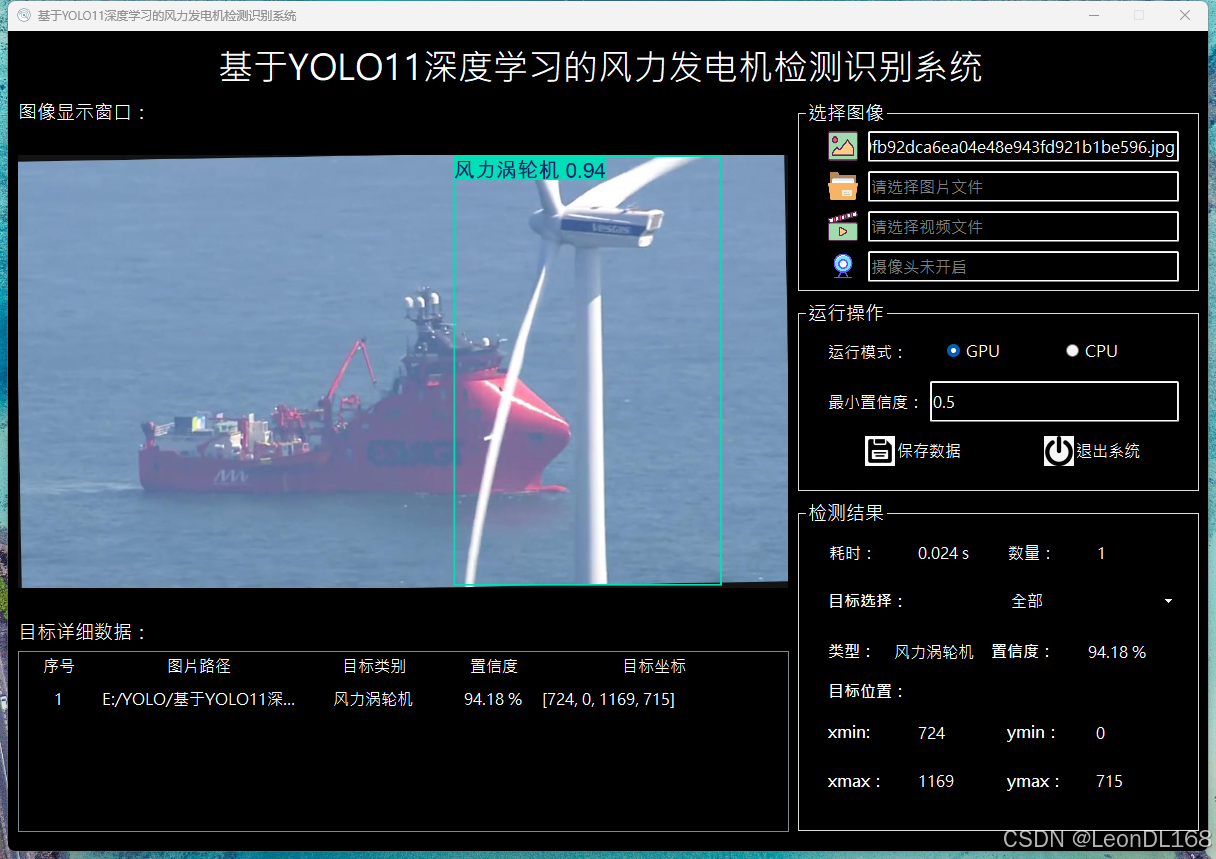Image resolution: width=1216 pixels, height=859 pixels.
Task: Open the folder icon to choose image files
Action: (842, 186)
